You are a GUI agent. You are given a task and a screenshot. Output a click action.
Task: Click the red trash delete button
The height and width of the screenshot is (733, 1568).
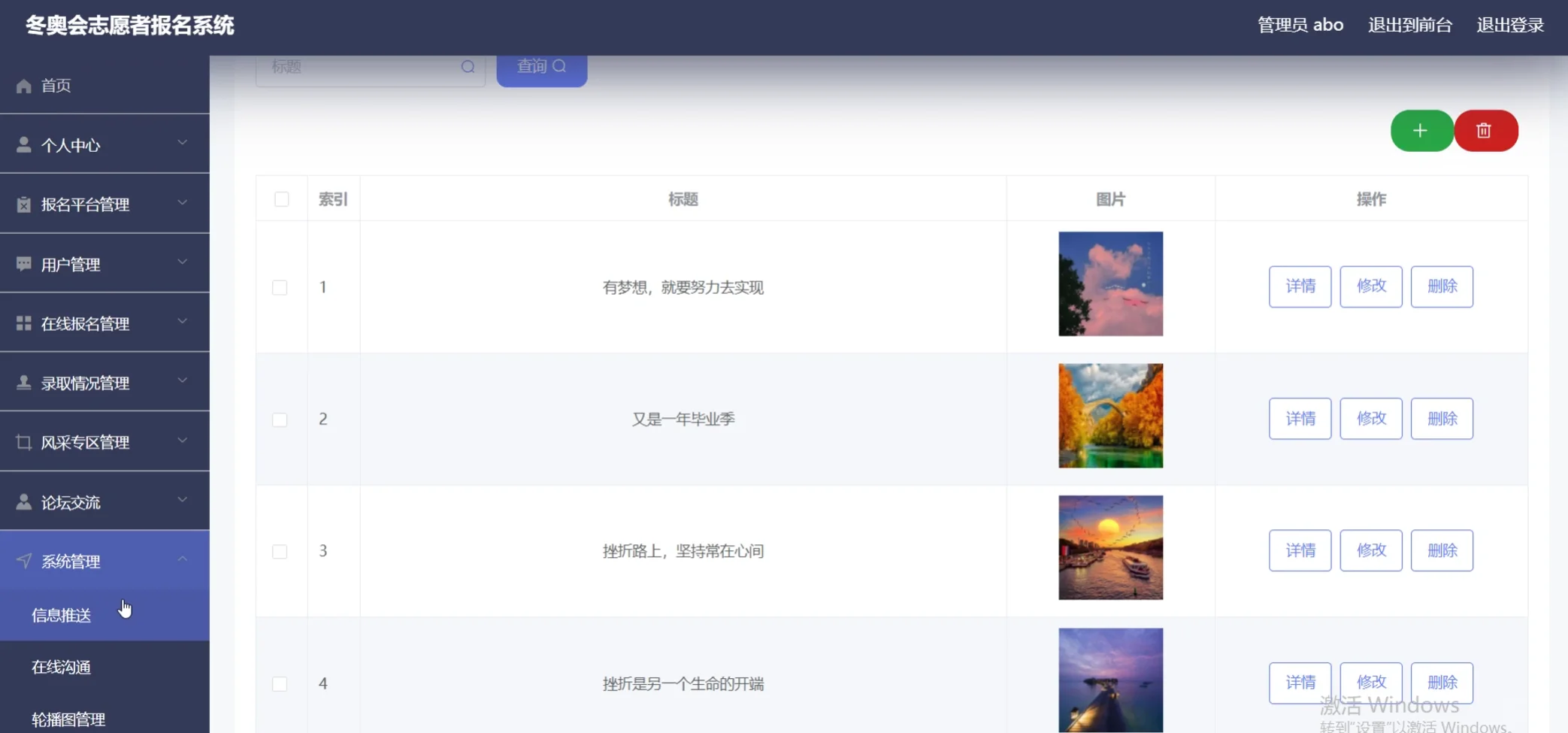click(x=1485, y=130)
